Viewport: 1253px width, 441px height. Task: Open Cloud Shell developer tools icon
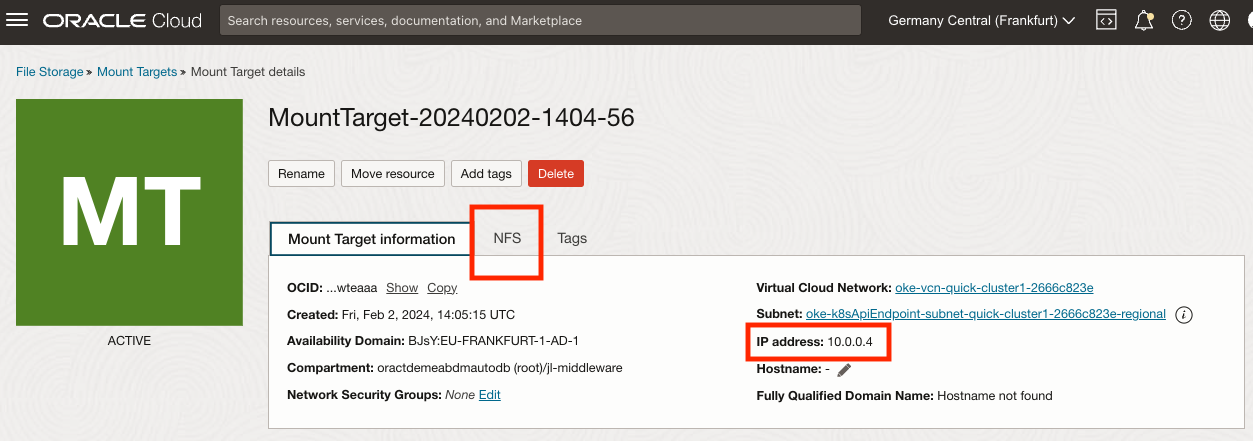pos(1106,20)
